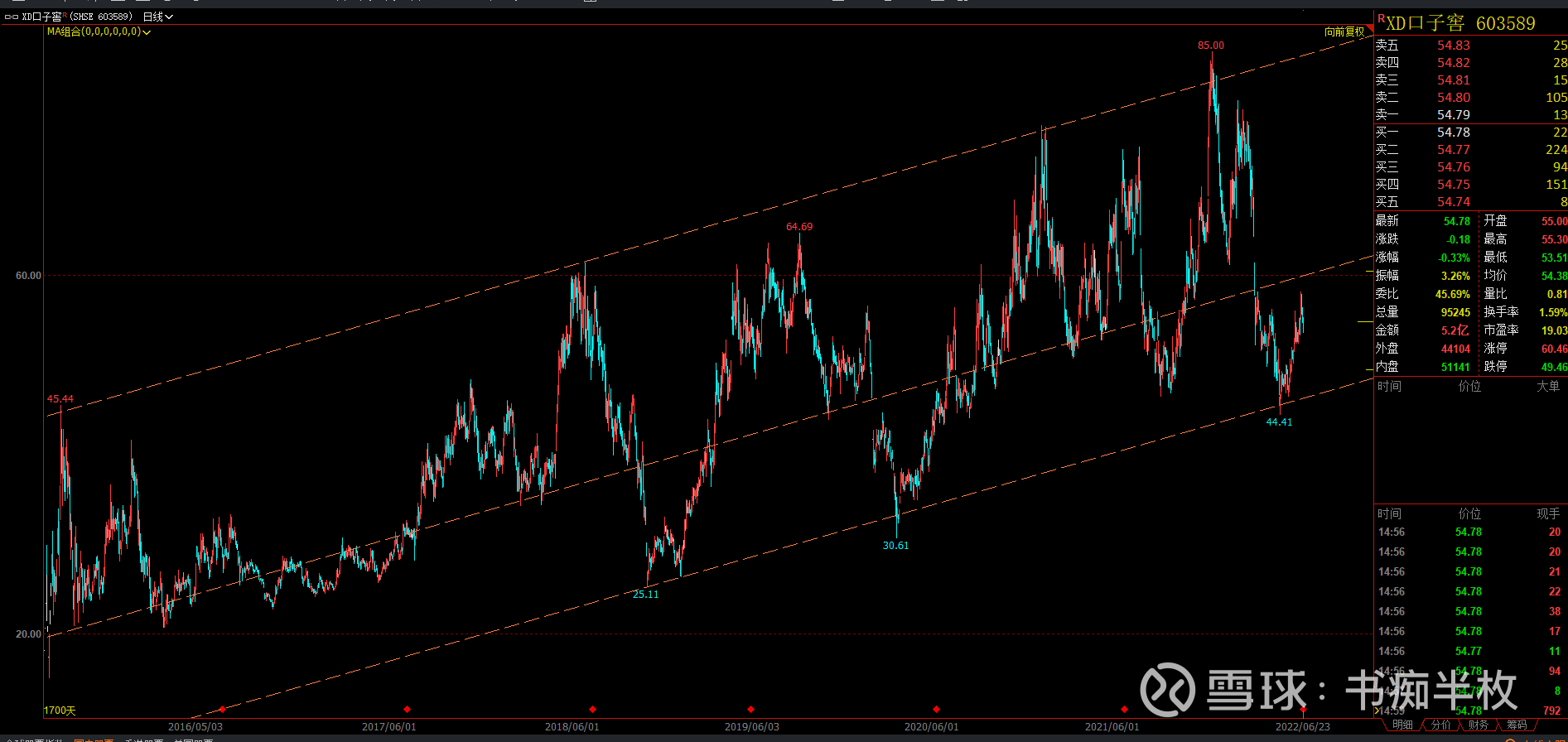
Task: Click the 买二 price 54.77
Action: tap(1454, 150)
